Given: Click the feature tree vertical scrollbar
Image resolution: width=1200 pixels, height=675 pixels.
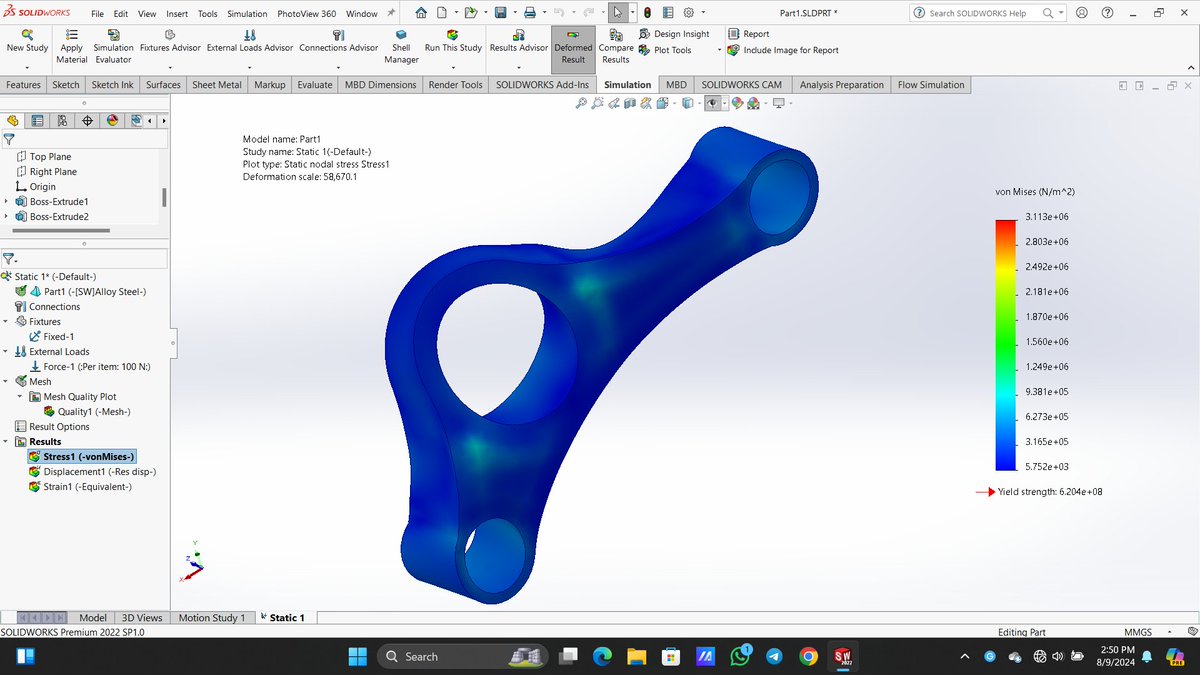Looking at the screenshot, I should [x=163, y=196].
